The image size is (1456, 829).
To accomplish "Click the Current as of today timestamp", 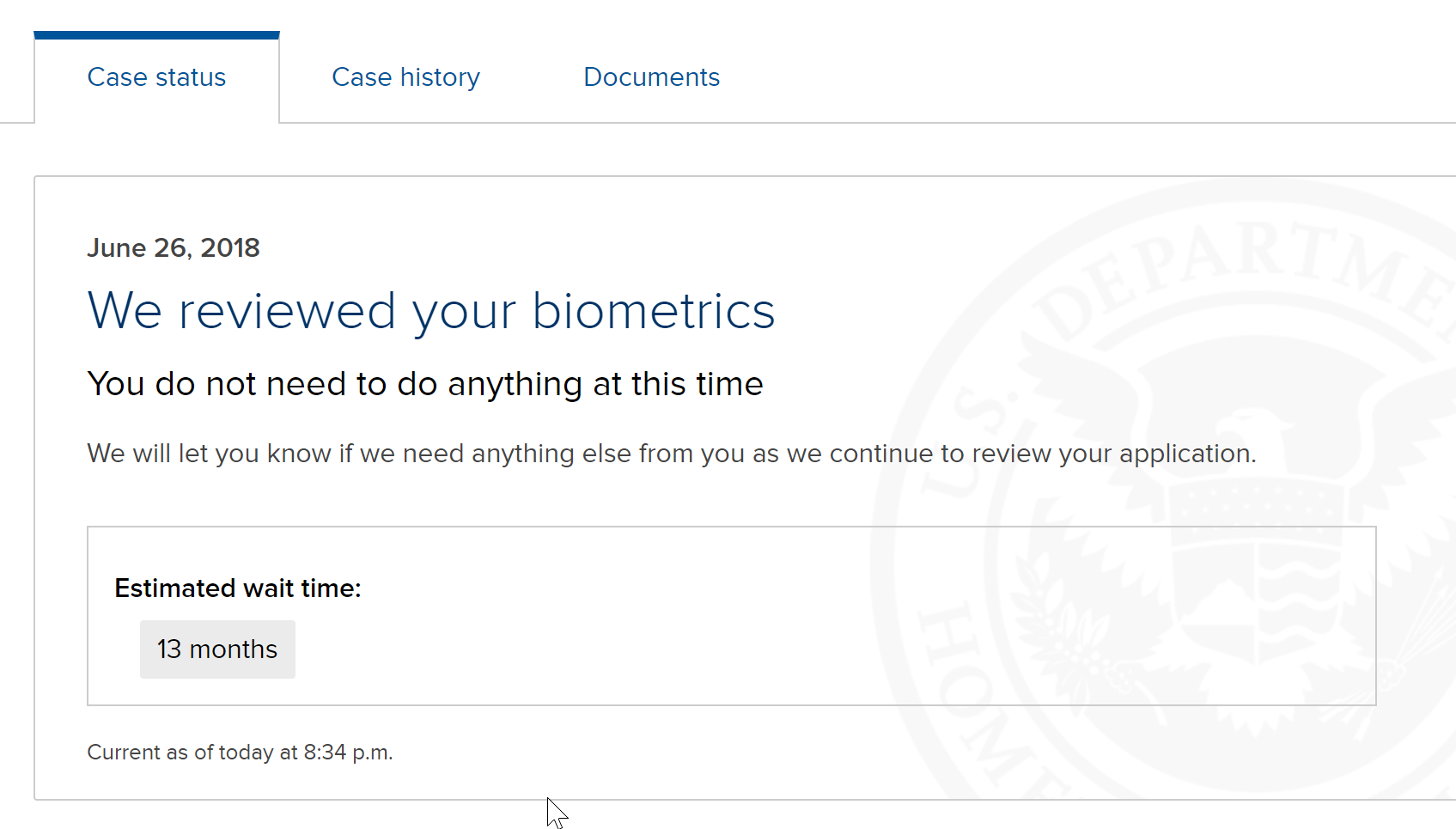I will tap(240, 753).
